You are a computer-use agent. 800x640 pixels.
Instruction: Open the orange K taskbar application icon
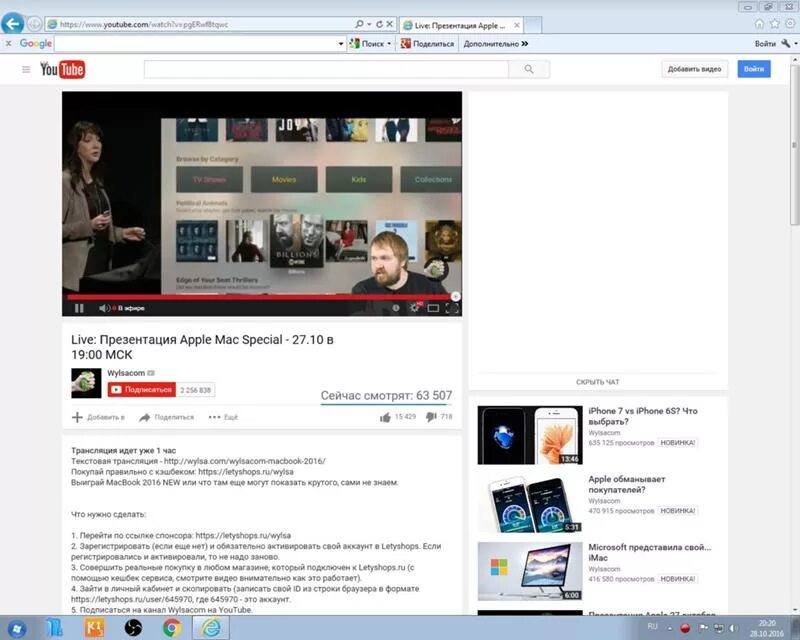point(94,628)
